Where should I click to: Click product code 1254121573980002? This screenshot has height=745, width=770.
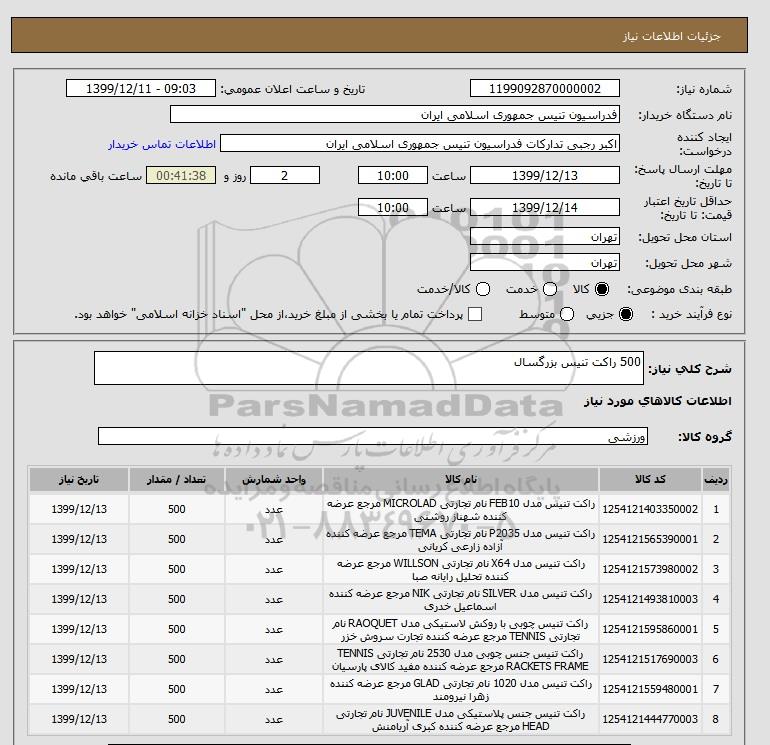click(x=650, y=569)
